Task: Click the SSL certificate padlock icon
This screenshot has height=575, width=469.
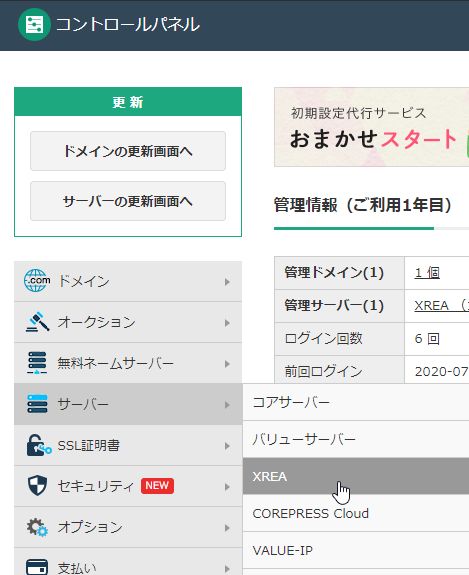Action: [39, 445]
